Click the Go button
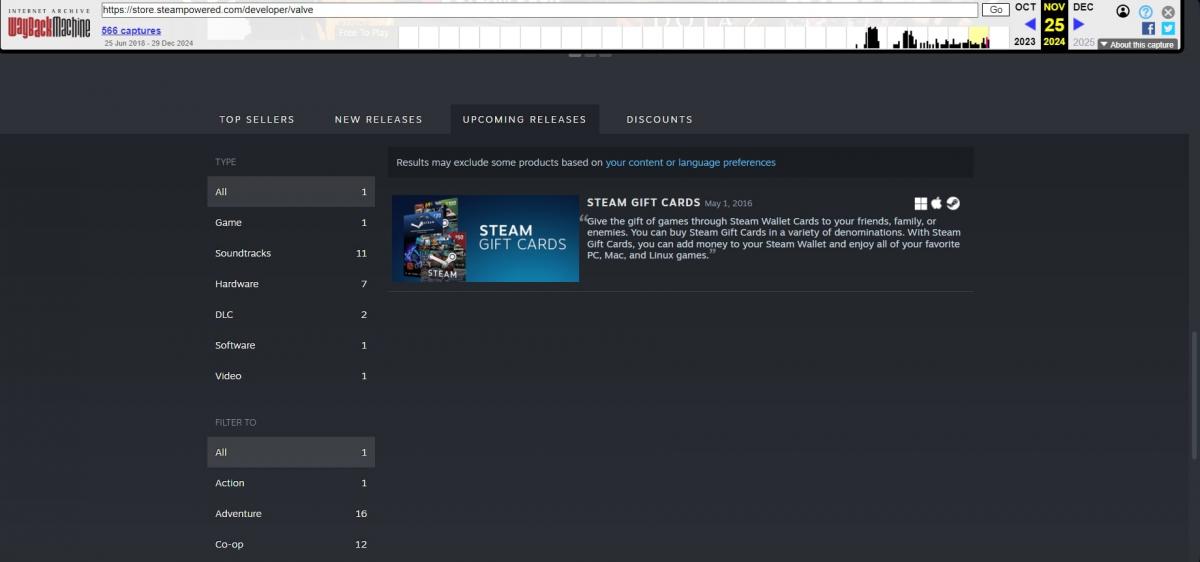 (996, 10)
